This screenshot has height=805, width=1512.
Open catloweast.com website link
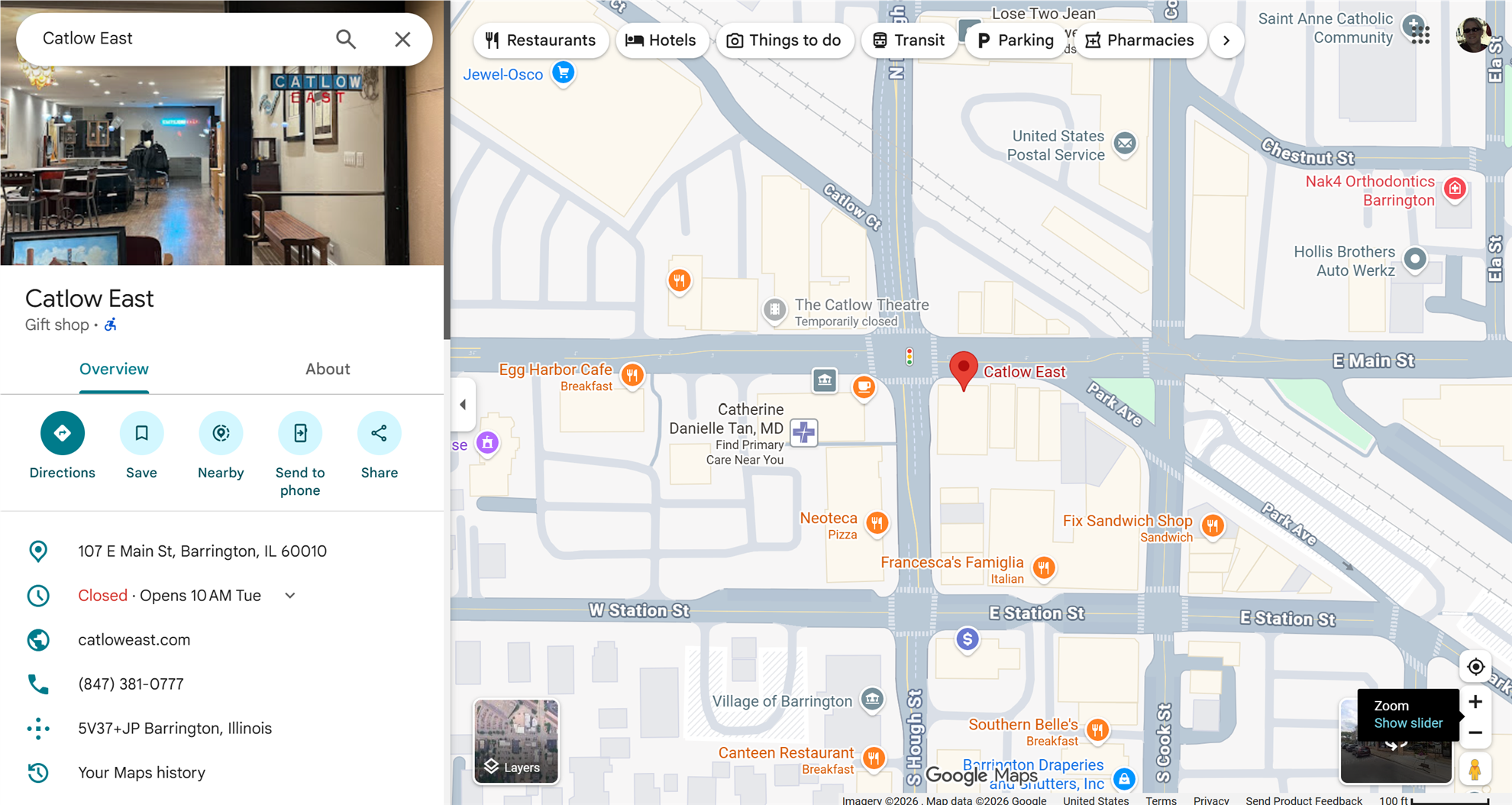[x=134, y=640]
